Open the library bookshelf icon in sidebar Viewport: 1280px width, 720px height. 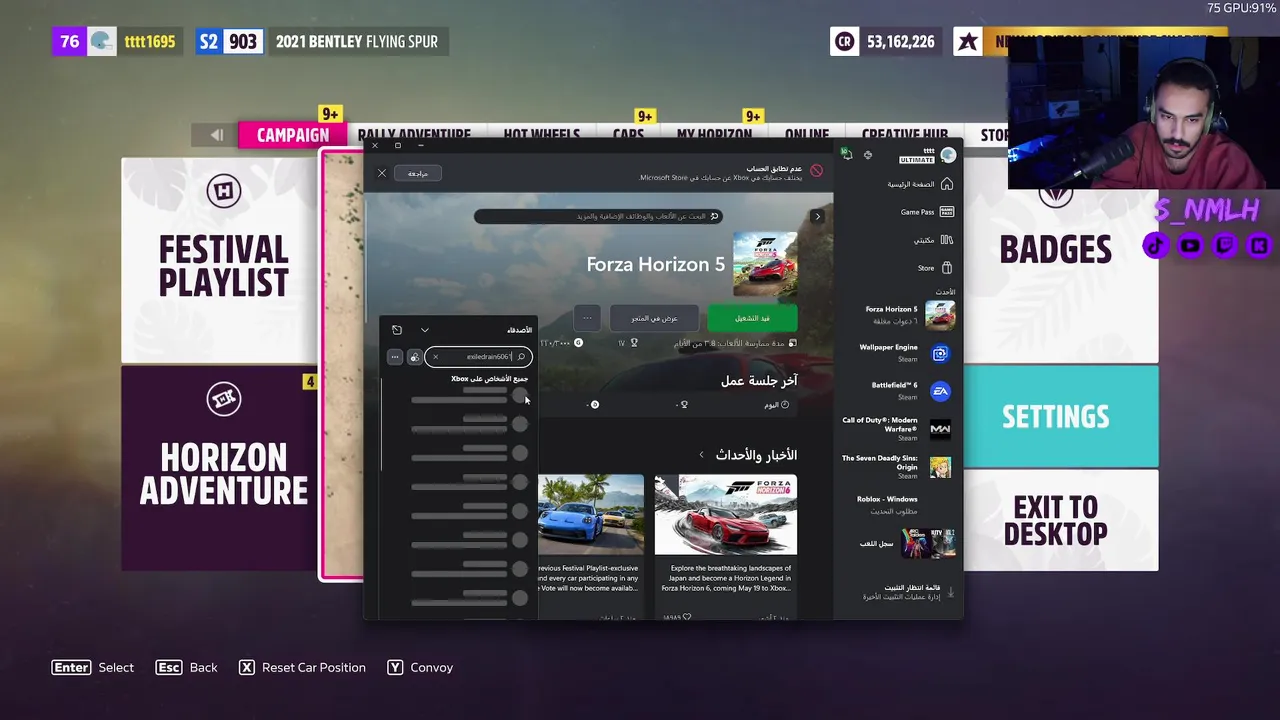click(946, 240)
